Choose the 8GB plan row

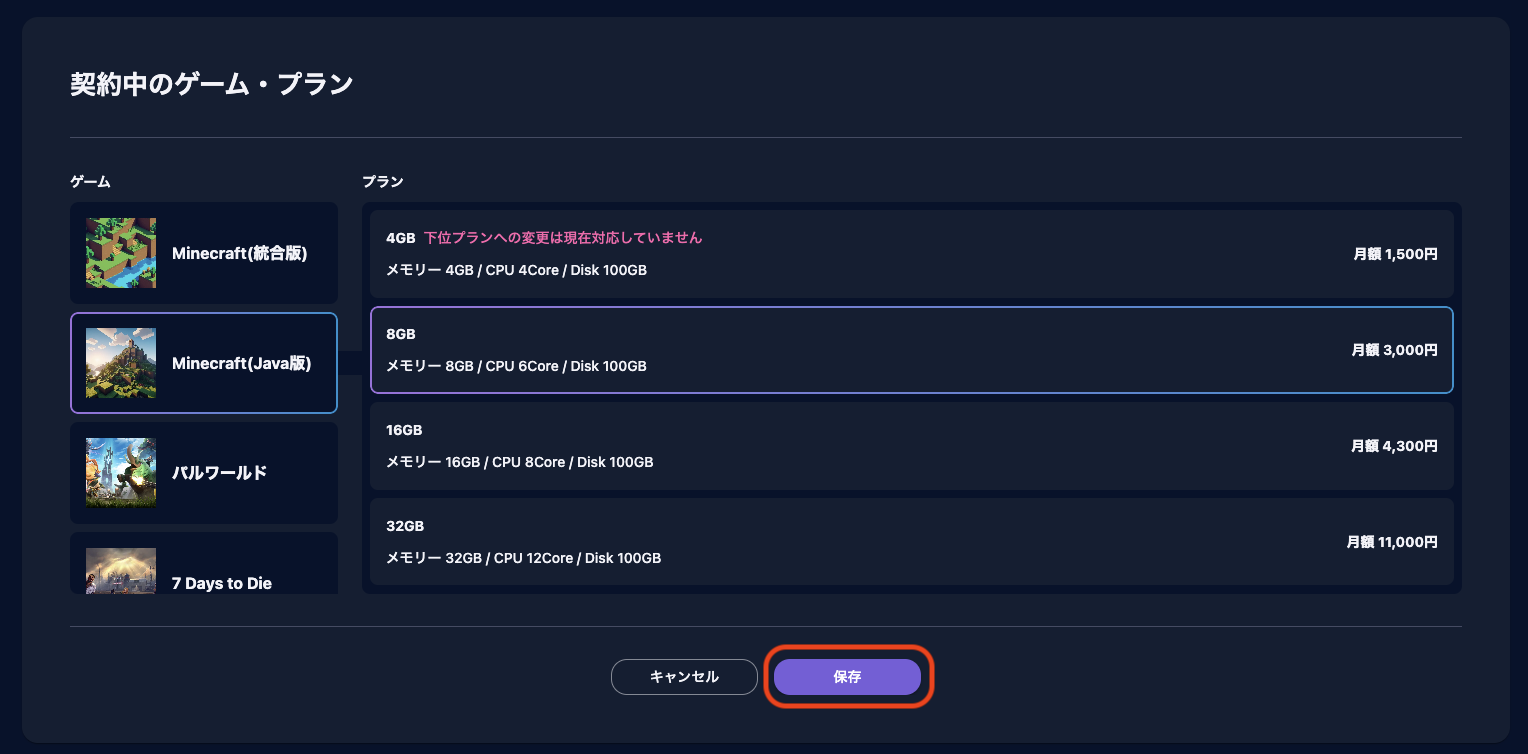912,350
